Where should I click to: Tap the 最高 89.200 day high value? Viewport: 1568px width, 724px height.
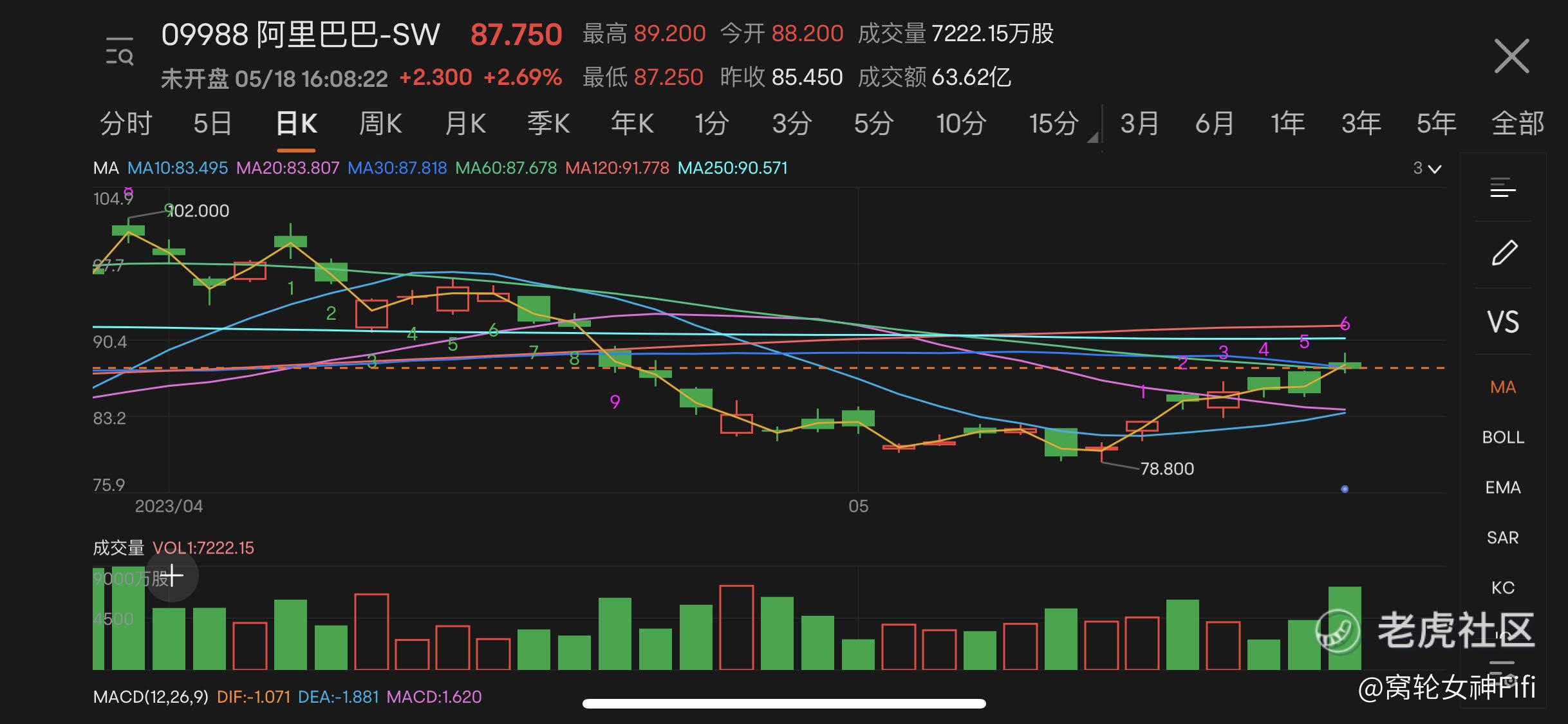click(x=644, y=33)
